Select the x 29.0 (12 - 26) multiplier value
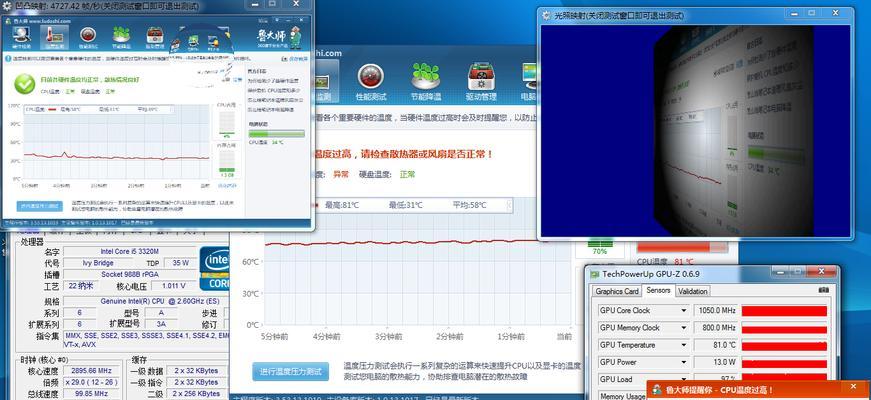This screenshot has height=400, width=871. 94,382
